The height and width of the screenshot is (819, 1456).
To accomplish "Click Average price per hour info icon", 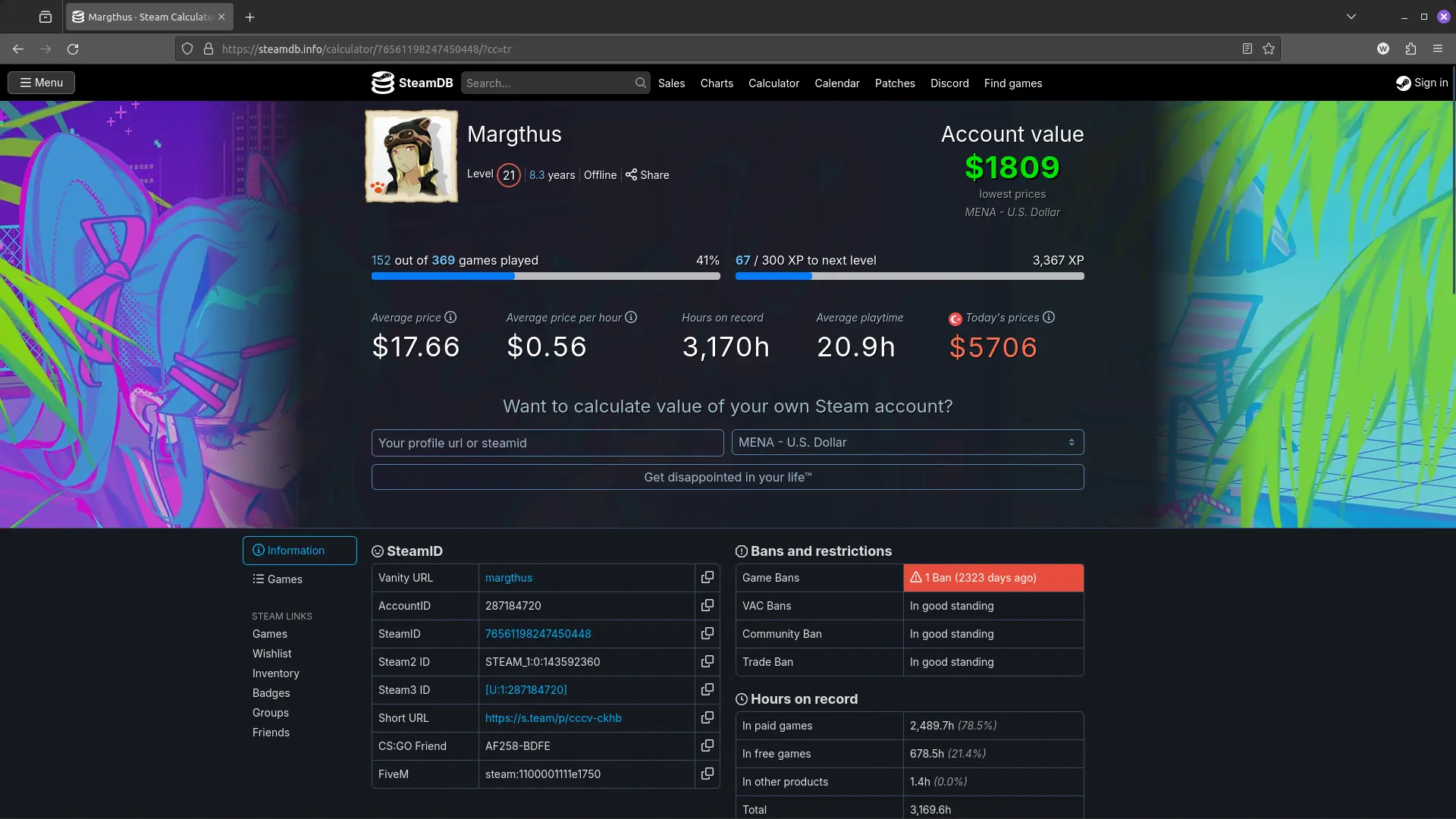I will (631, 317).
